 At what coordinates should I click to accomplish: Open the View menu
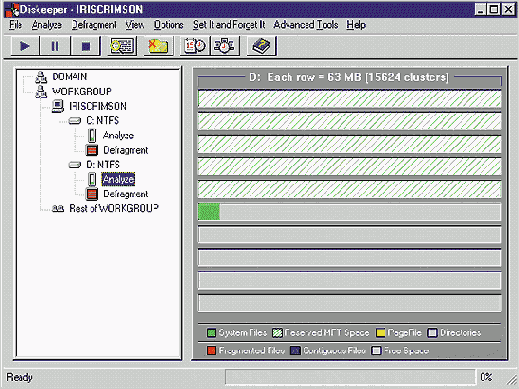[135, 25]
